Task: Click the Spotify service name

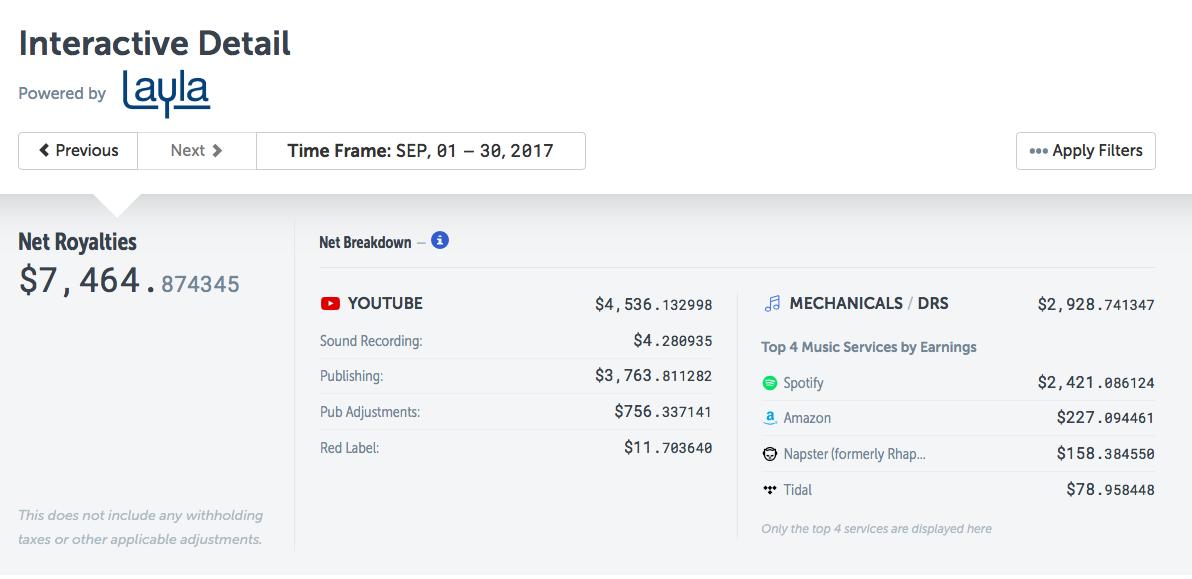Action: point(804,383)
